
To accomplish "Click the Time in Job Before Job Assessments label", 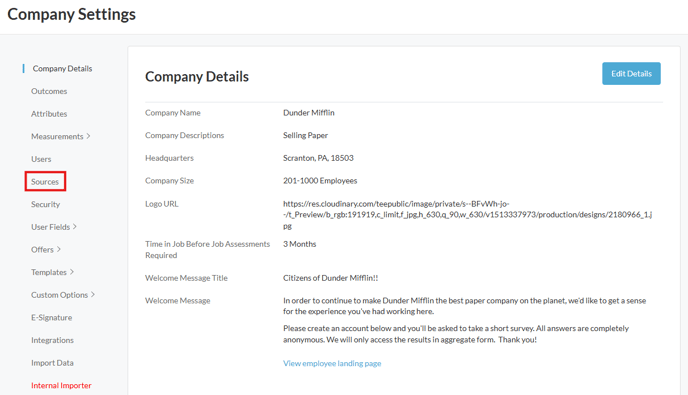I will [x=208, y=250].
